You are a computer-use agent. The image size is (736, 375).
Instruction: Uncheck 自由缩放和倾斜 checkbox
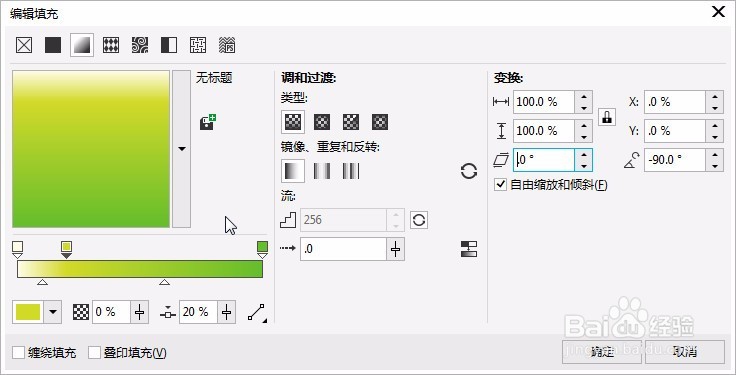click(x=500, y=185)
